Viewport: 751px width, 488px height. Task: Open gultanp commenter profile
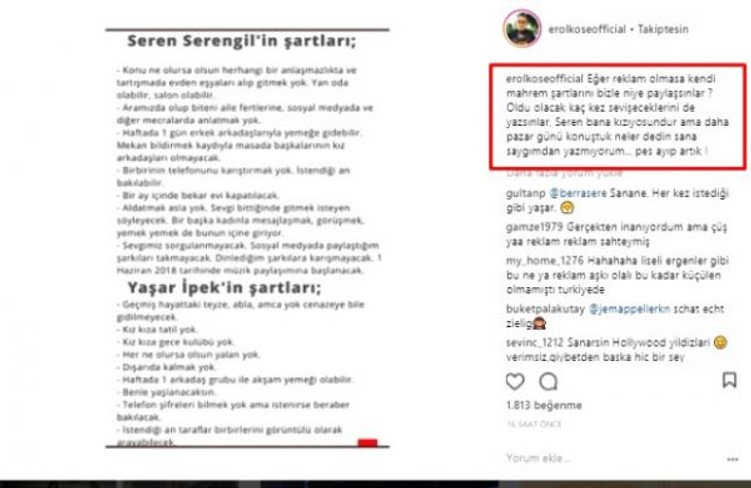525,194
